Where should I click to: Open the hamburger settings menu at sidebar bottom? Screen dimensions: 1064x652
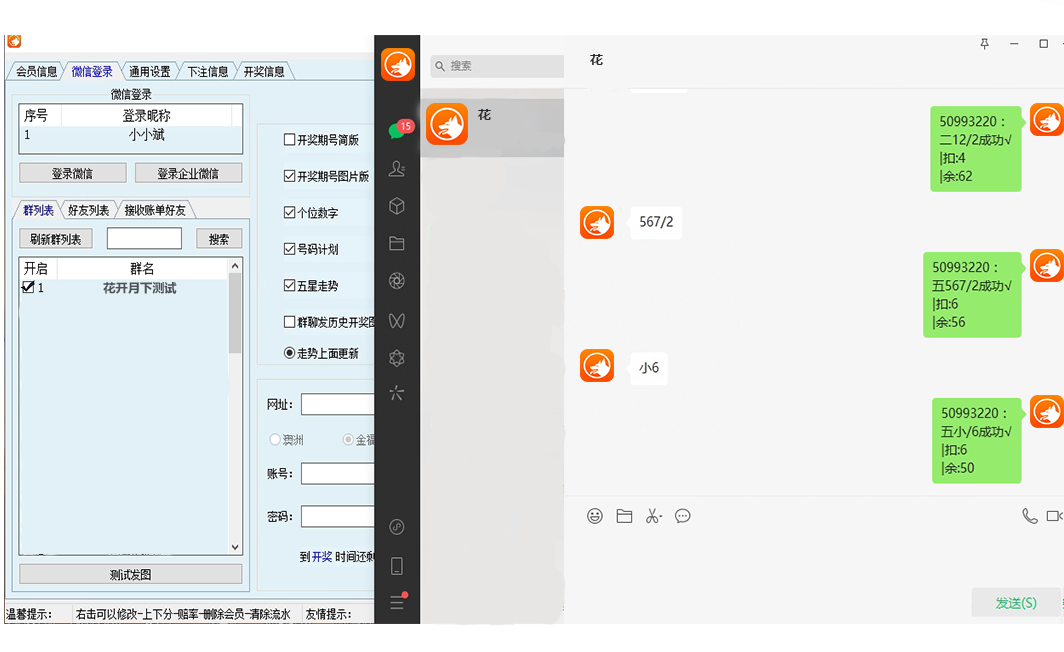[x=397, y=603]
